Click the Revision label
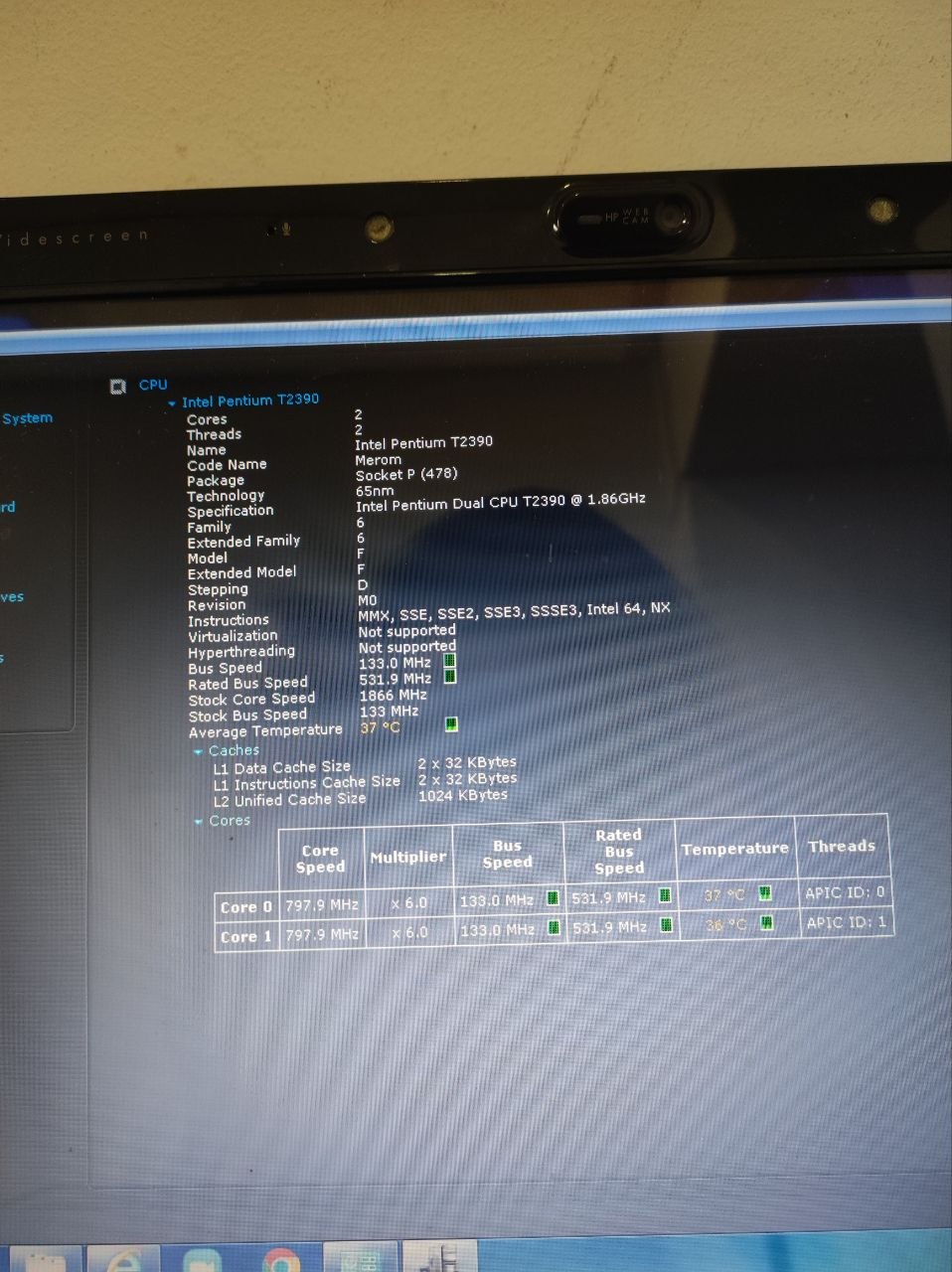Screen dimensions: 952x1272 217,605
